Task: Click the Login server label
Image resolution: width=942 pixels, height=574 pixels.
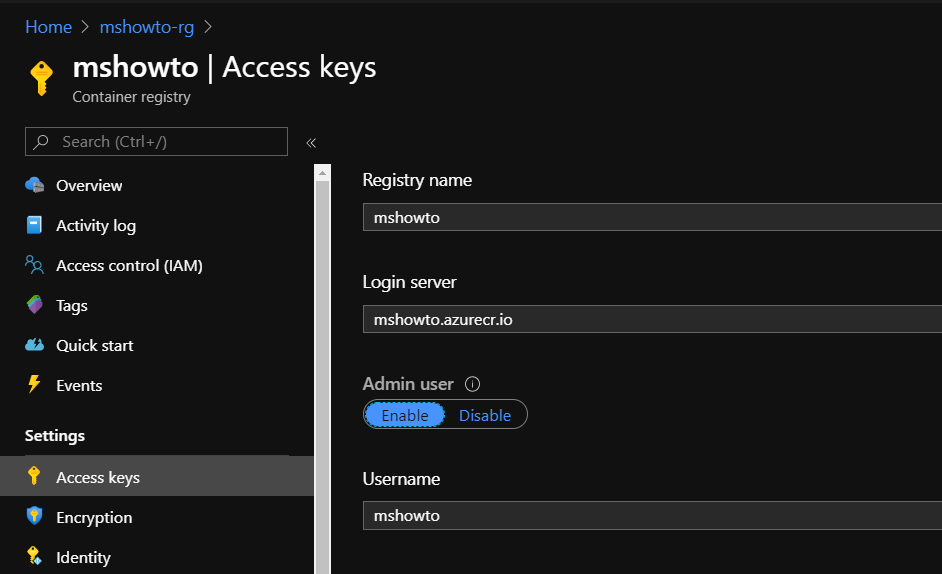Action: (410, 282)
